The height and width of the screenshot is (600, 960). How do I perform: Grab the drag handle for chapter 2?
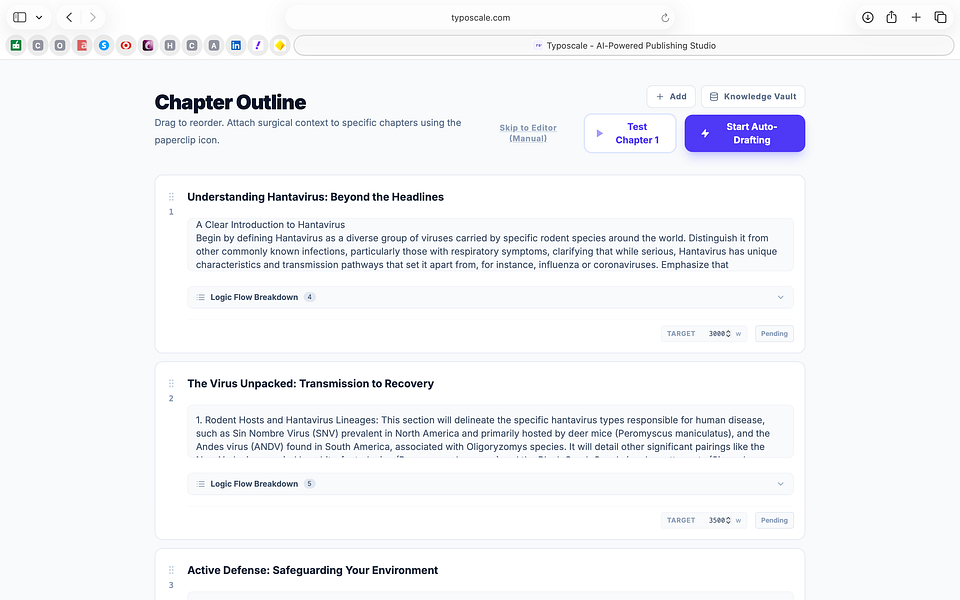click(x=171, y=383)
